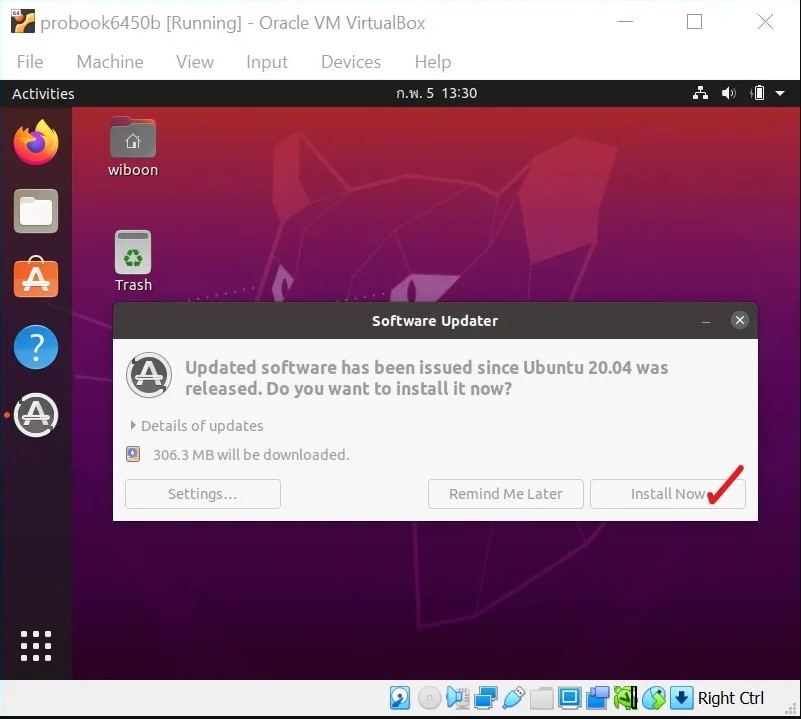Open the wiboon home folder on the desktop

click(132, 136)
